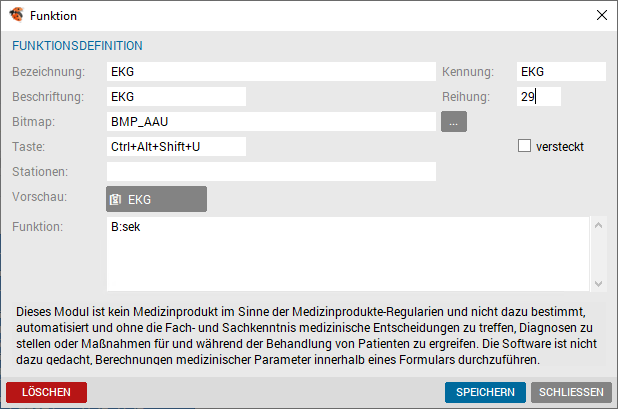Focus the Bezeichnung input field
Image resolution: width=618 pixels, height=409 pixels.
point(271,72)
